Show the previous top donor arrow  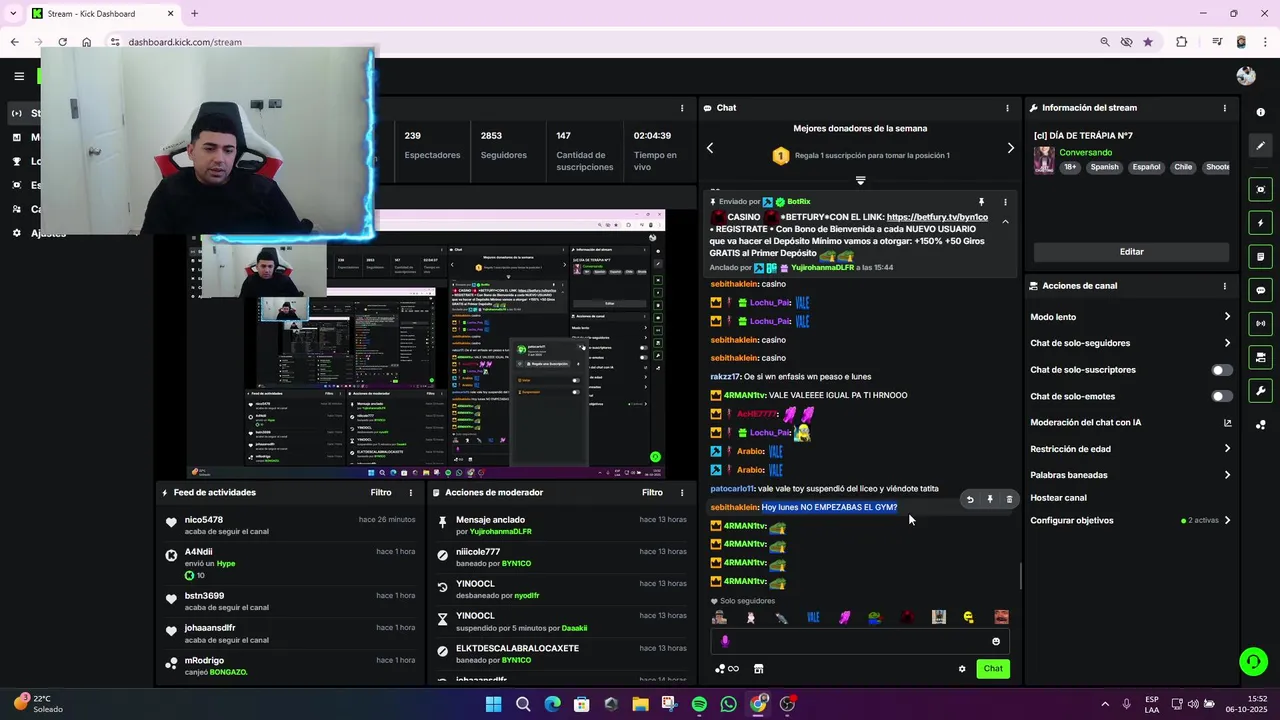click(x=710, y=148)
